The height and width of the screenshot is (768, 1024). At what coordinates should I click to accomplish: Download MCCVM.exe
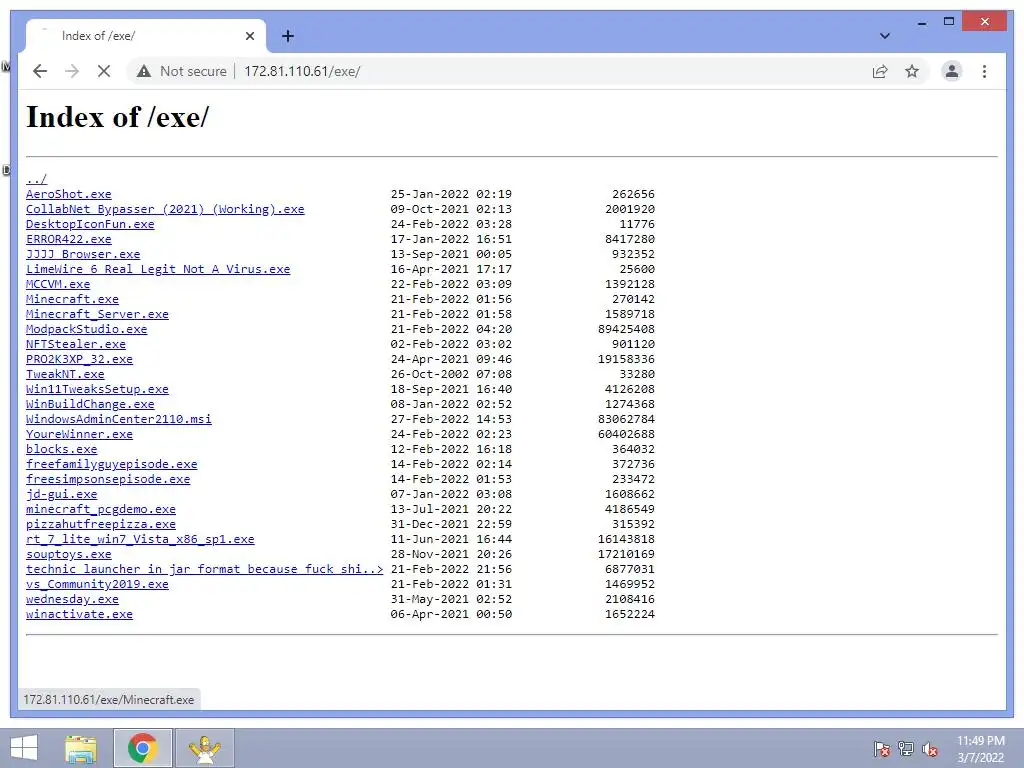pos(58,284)
